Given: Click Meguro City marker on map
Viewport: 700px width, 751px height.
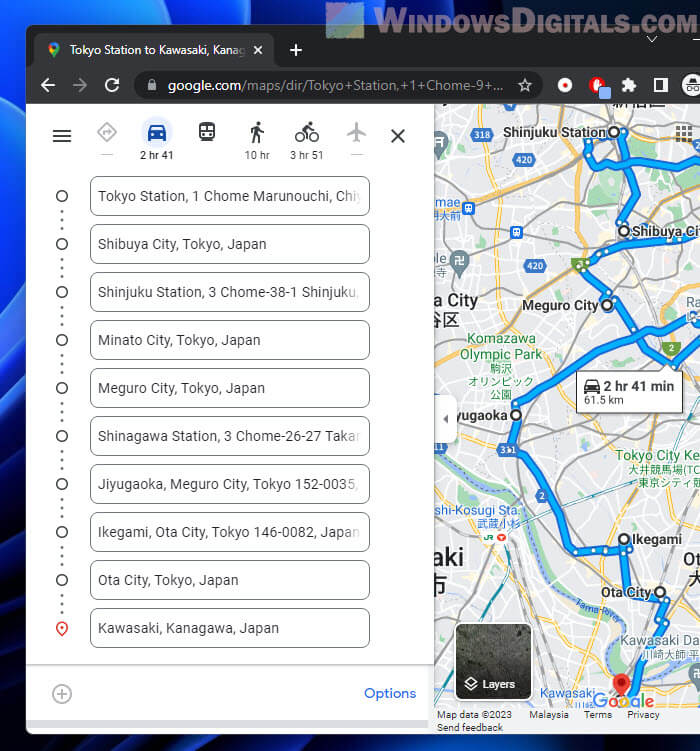Looking at the screenshot, I should (607, 305).
